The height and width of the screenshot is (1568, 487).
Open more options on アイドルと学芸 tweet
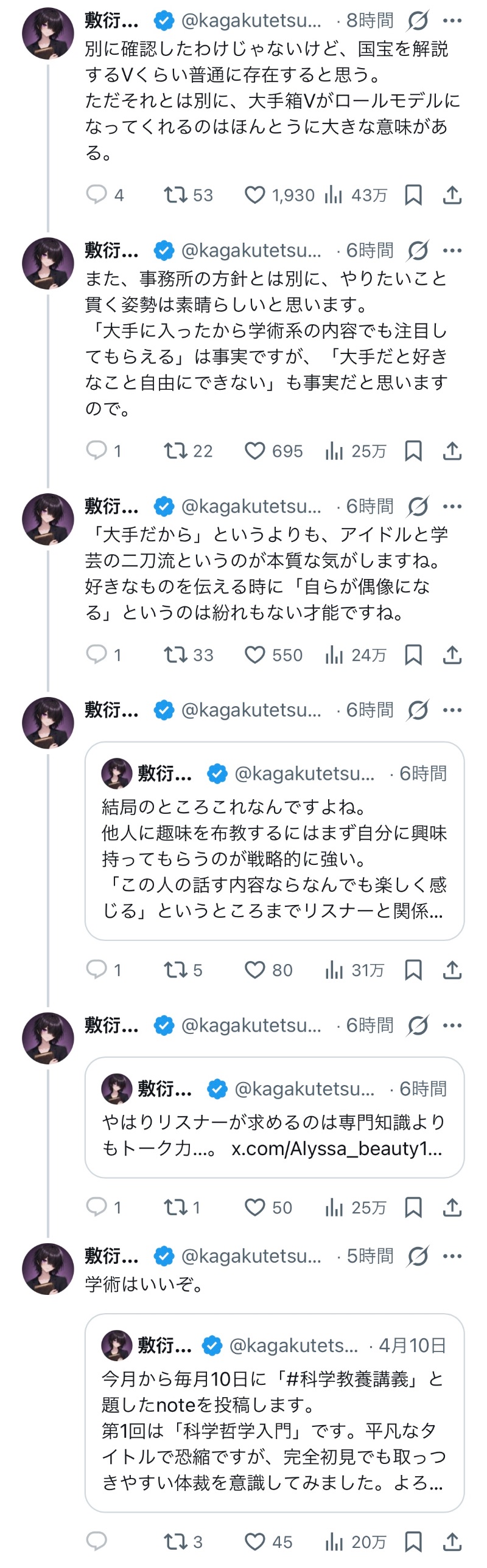tap(452, 506)
